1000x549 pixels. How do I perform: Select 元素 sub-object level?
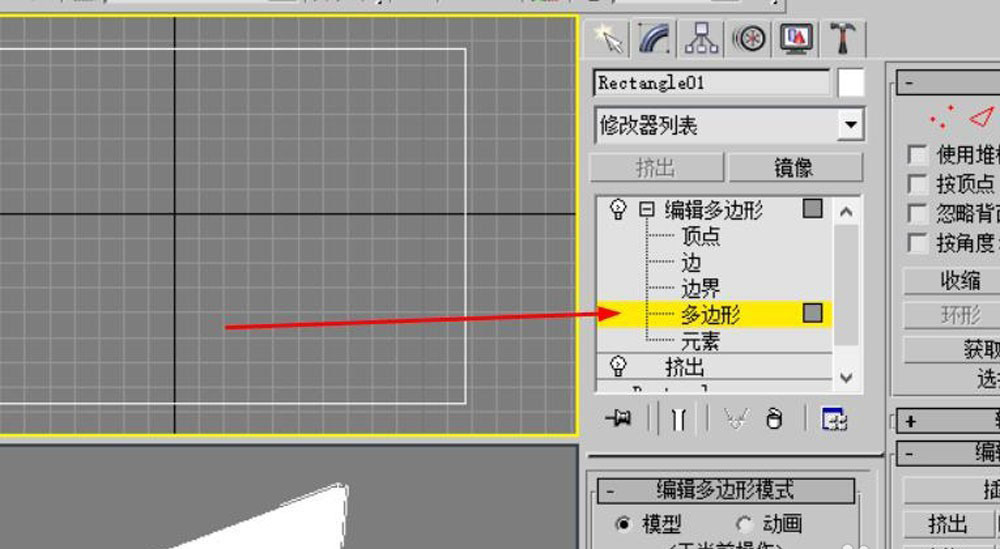[x=700, y=342]
